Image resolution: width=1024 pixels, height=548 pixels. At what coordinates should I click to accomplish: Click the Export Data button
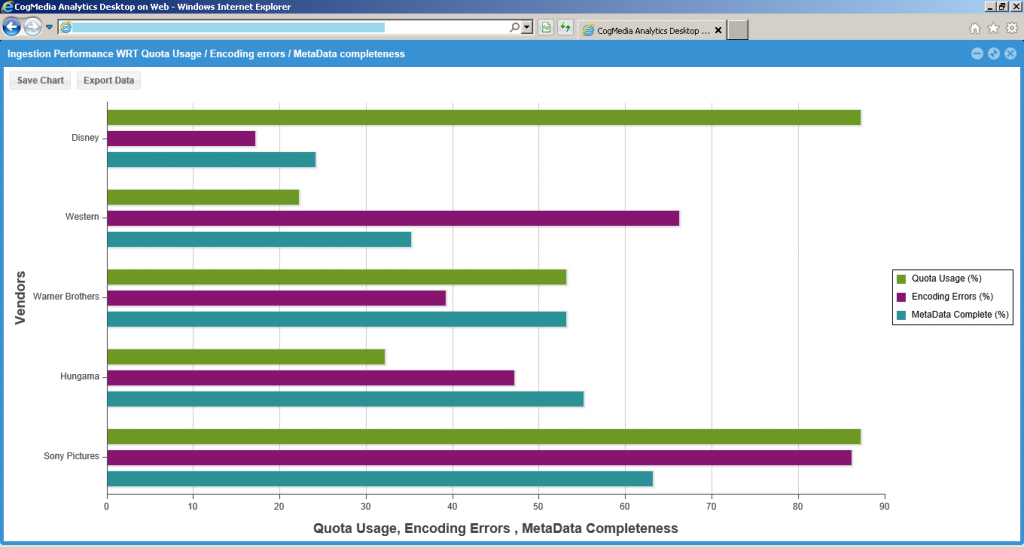click(109, 80)
